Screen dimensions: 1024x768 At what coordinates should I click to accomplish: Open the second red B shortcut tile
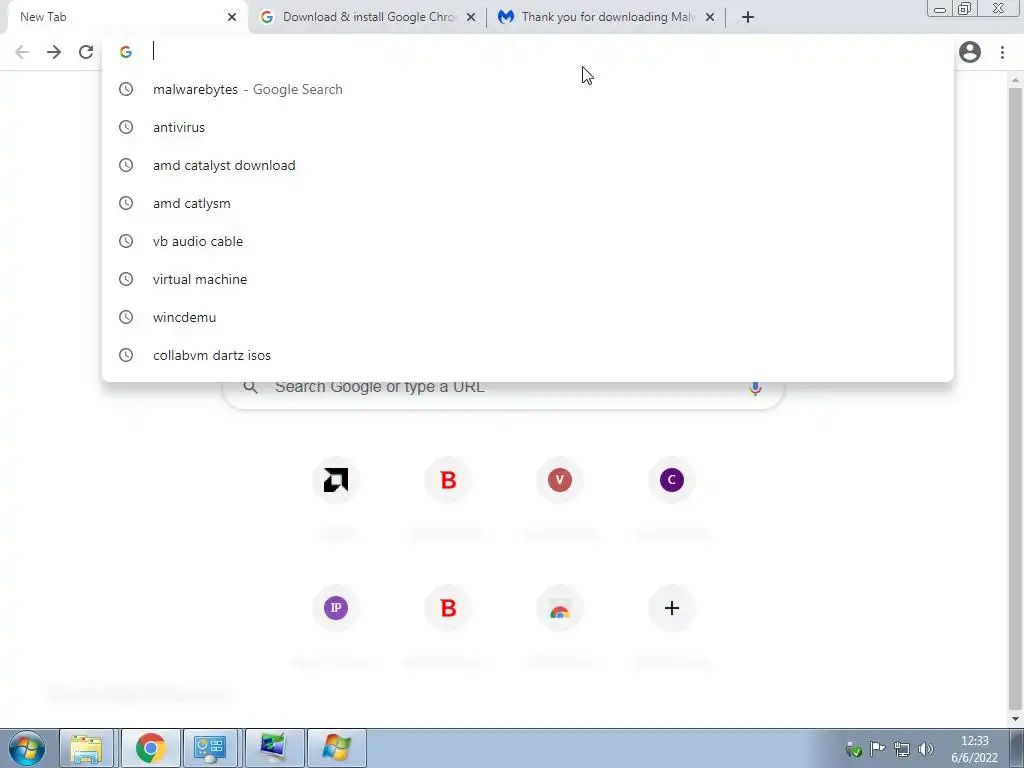pyautogui.click(x=448, y=608)
